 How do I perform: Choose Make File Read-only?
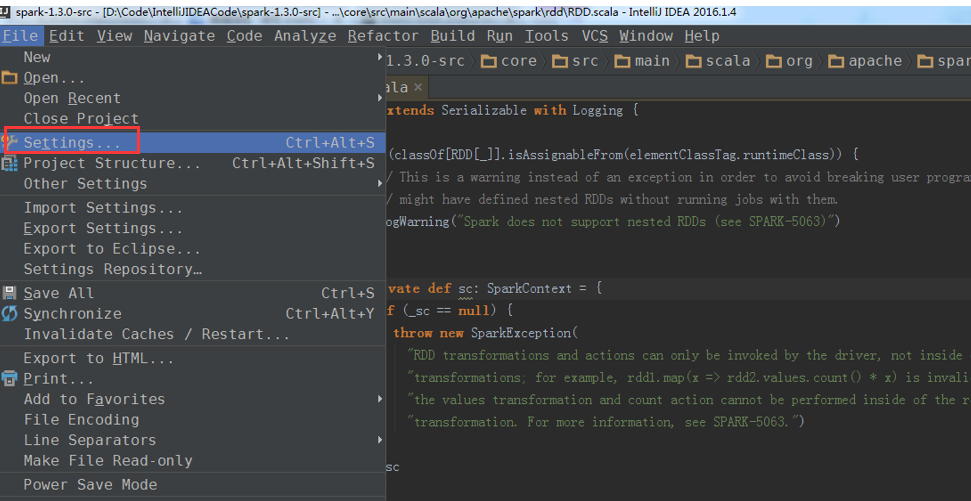coord(193,461)
